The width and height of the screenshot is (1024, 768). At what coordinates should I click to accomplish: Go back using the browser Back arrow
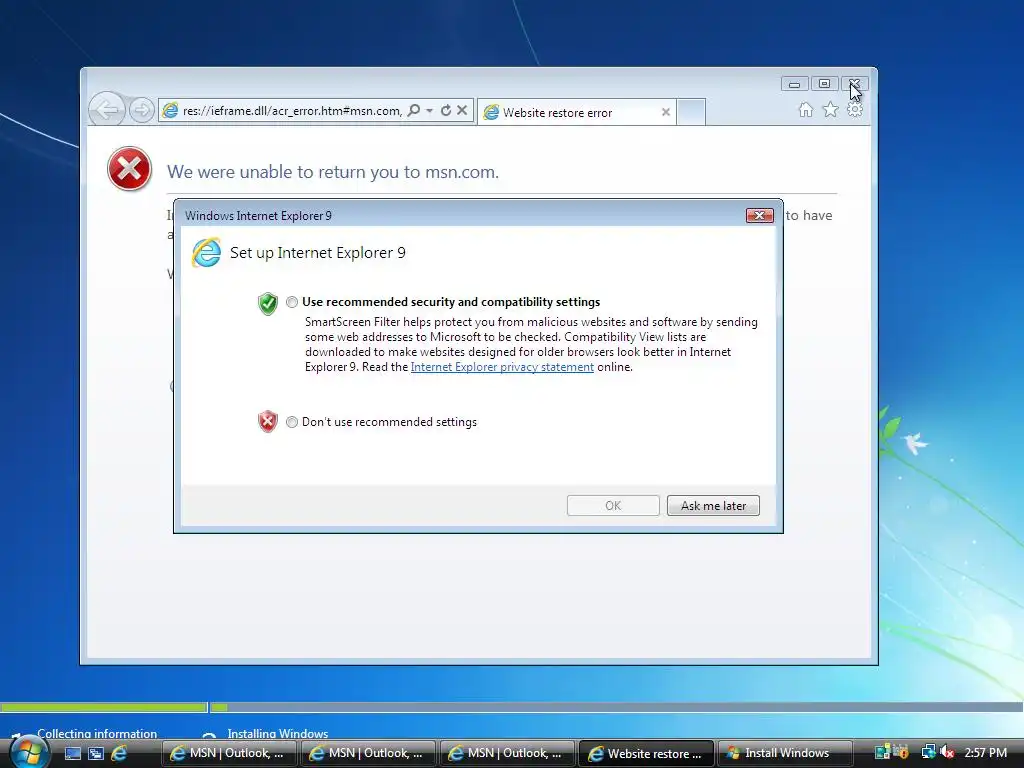[106, 110]
